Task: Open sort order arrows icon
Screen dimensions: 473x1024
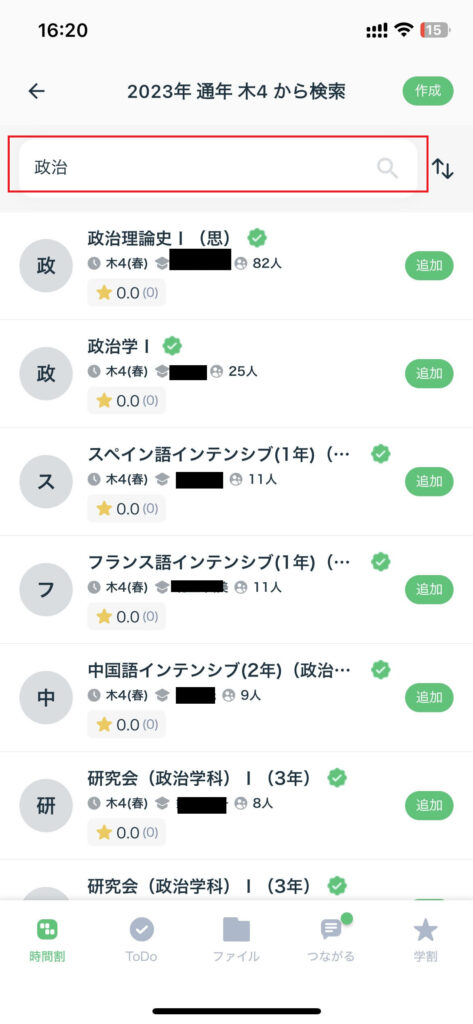Action: click(x=443, y=168)
